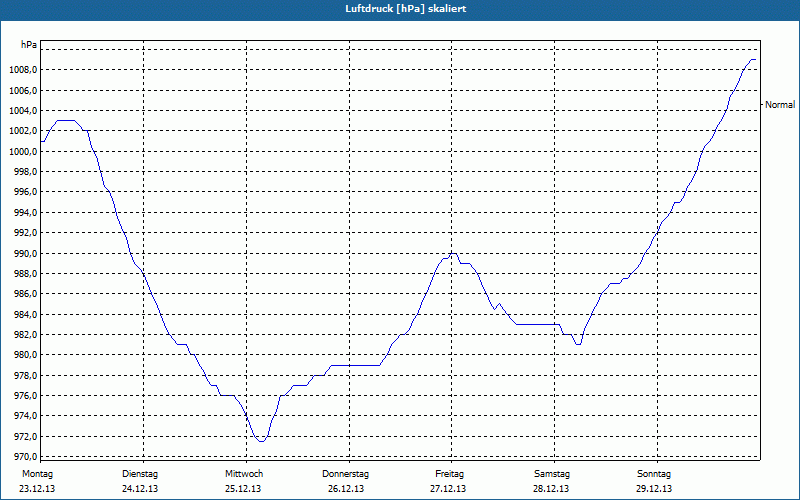The width and height of the screenshot is (800, 500).
Task: Select the 970,0 axis value
Action: pos(25,457)
